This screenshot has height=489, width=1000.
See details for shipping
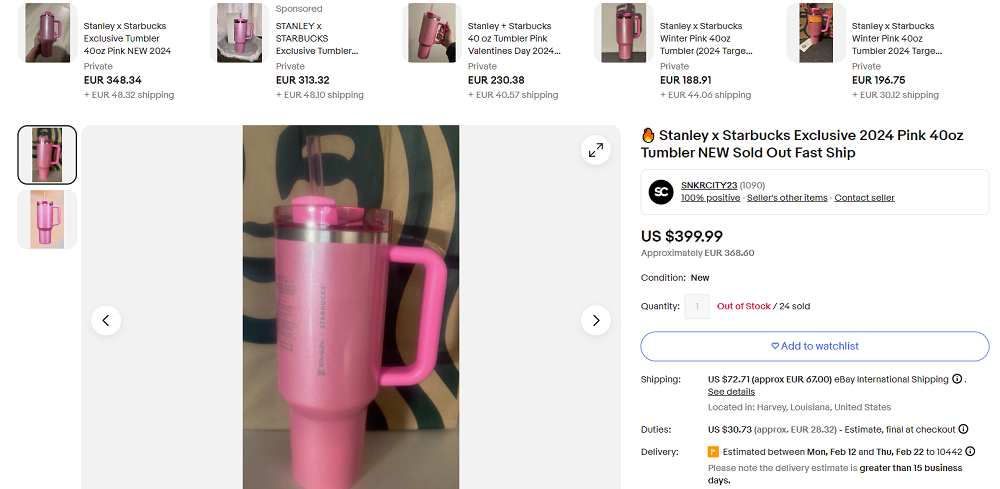pos(731,392)
